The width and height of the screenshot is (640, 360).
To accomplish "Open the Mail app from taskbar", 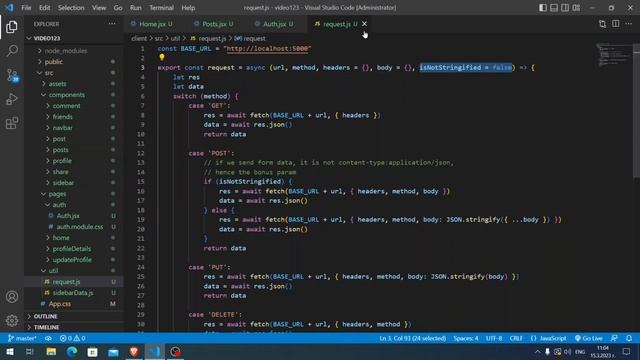I will coord(113,351).
